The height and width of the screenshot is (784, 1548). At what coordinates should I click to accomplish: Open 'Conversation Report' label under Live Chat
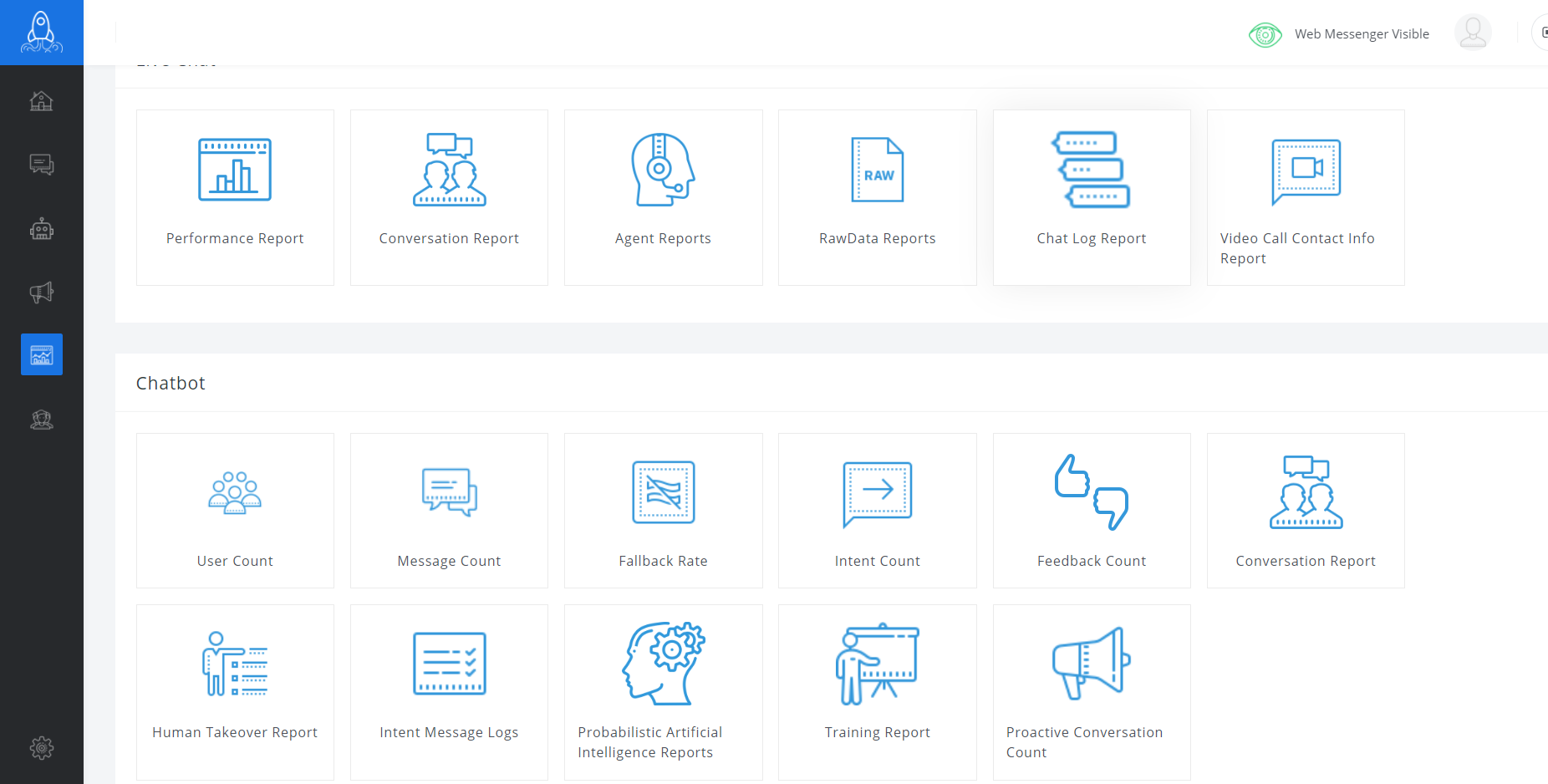click(x=450, y=238)
